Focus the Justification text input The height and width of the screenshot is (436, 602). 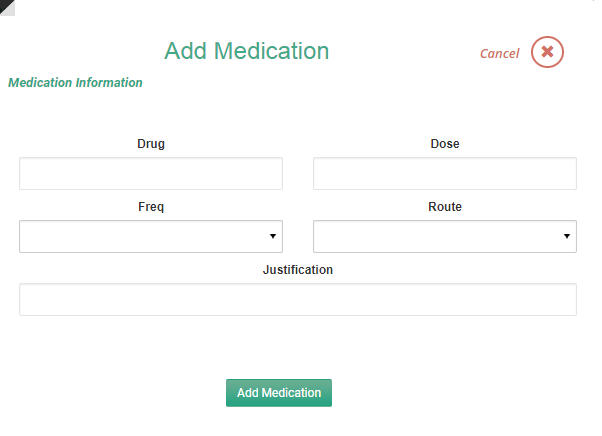[x=298, y=299]
